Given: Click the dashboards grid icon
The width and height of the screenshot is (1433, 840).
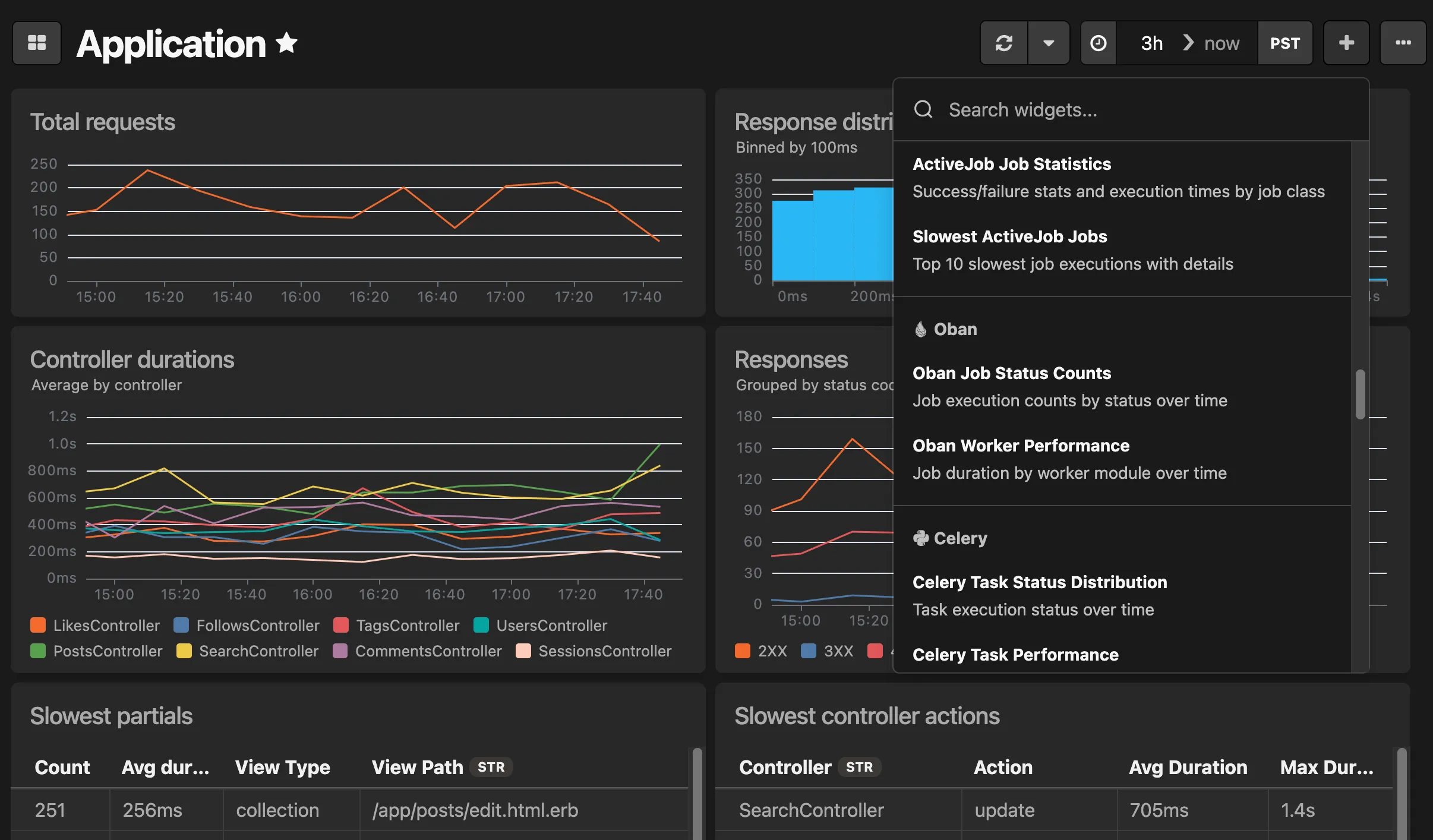Looking at the screenshot, I should coord(37,42).
